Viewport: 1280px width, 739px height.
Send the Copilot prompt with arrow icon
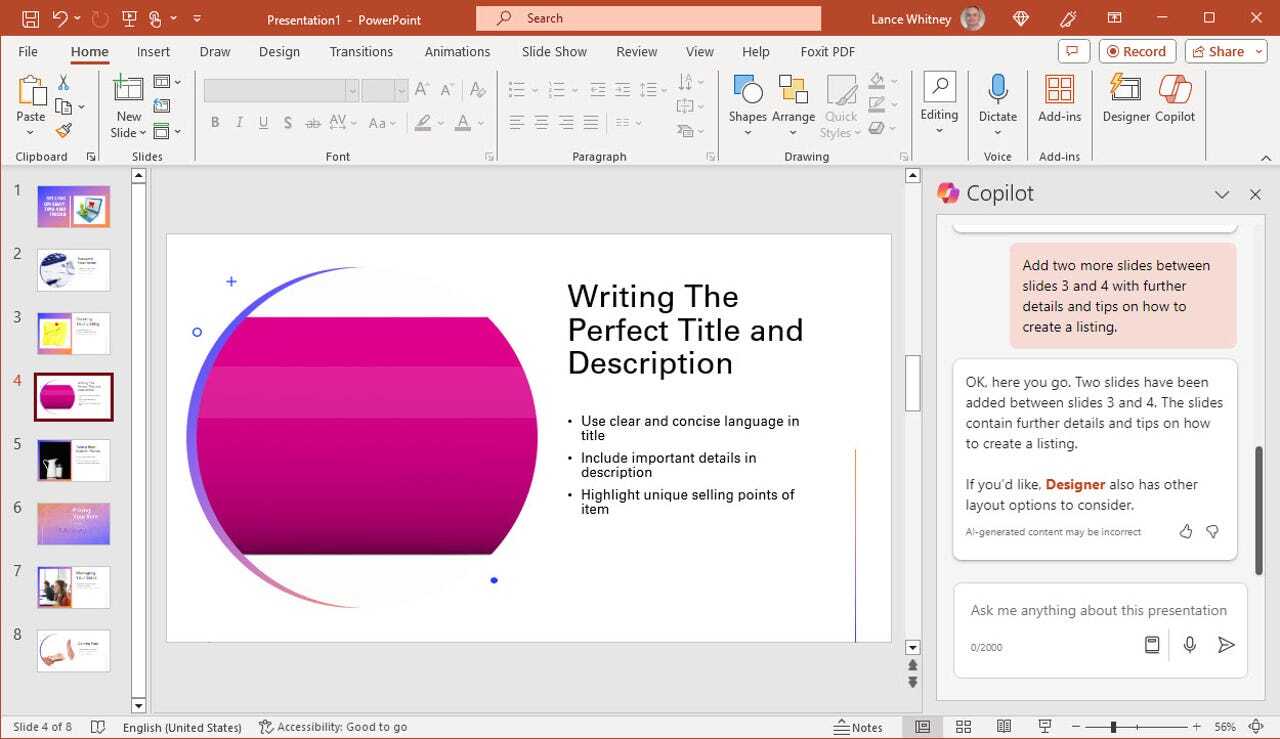(x=1226, y=645)
